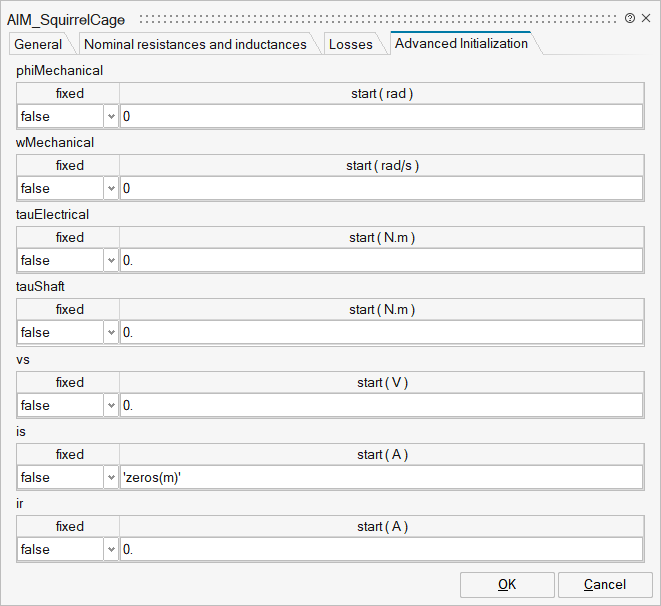Viewport: 661px width, 606px height.
Task: Edit the vs start (V) field
Action: [381, 406]
